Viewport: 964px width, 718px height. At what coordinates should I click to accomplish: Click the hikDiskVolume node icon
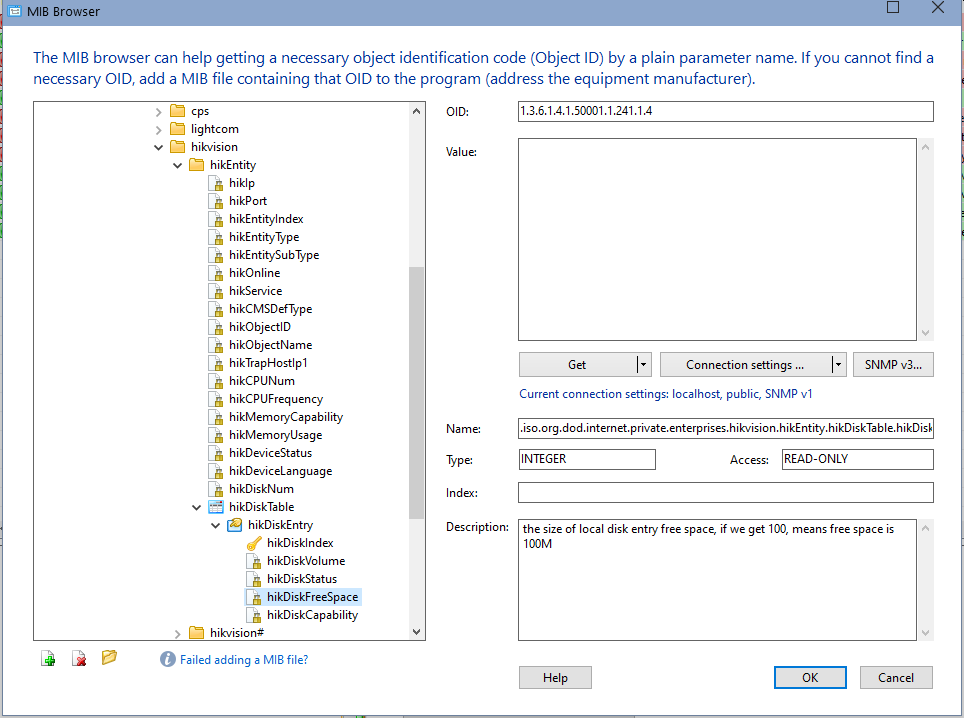[x=254, y=561]
